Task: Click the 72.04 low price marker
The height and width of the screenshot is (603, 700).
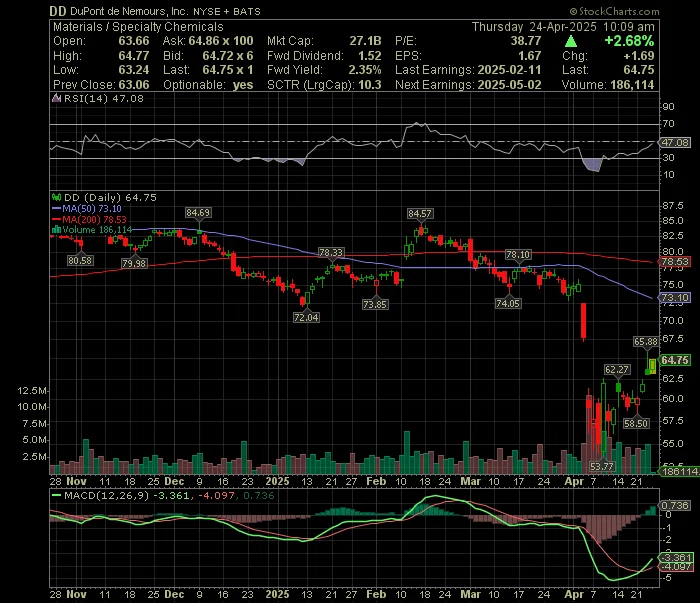Action: point(306,317)
